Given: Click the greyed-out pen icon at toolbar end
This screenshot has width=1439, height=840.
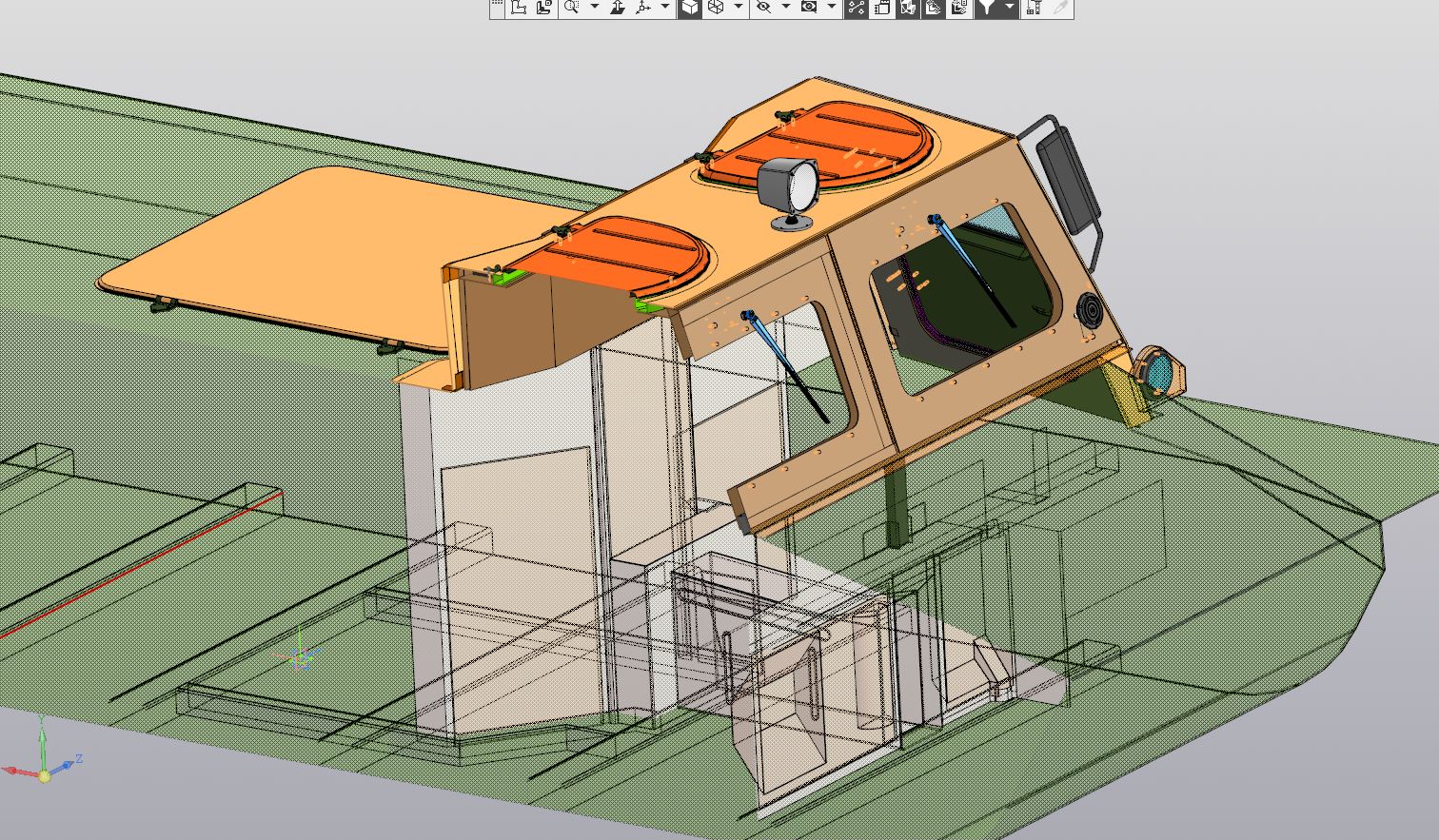Looking at the screenshot, I should pos(1059,8).
